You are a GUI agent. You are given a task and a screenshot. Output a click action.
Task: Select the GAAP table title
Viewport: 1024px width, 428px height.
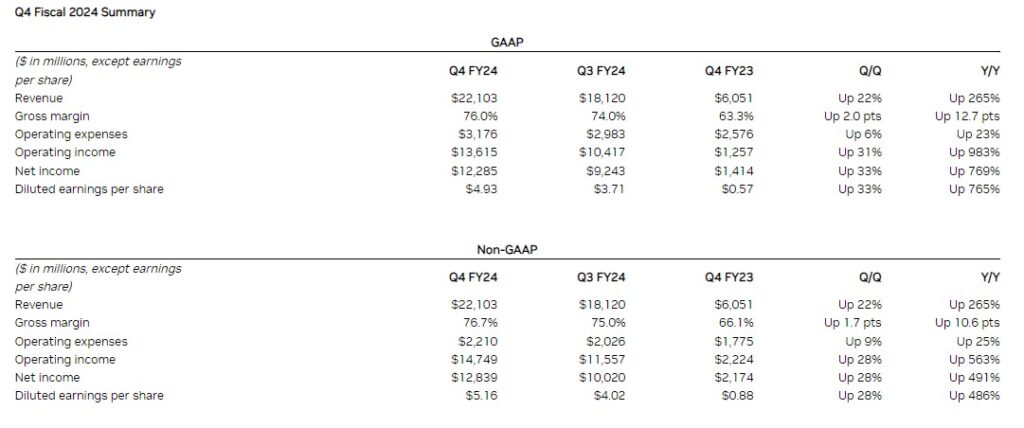(x=507, y=42)
